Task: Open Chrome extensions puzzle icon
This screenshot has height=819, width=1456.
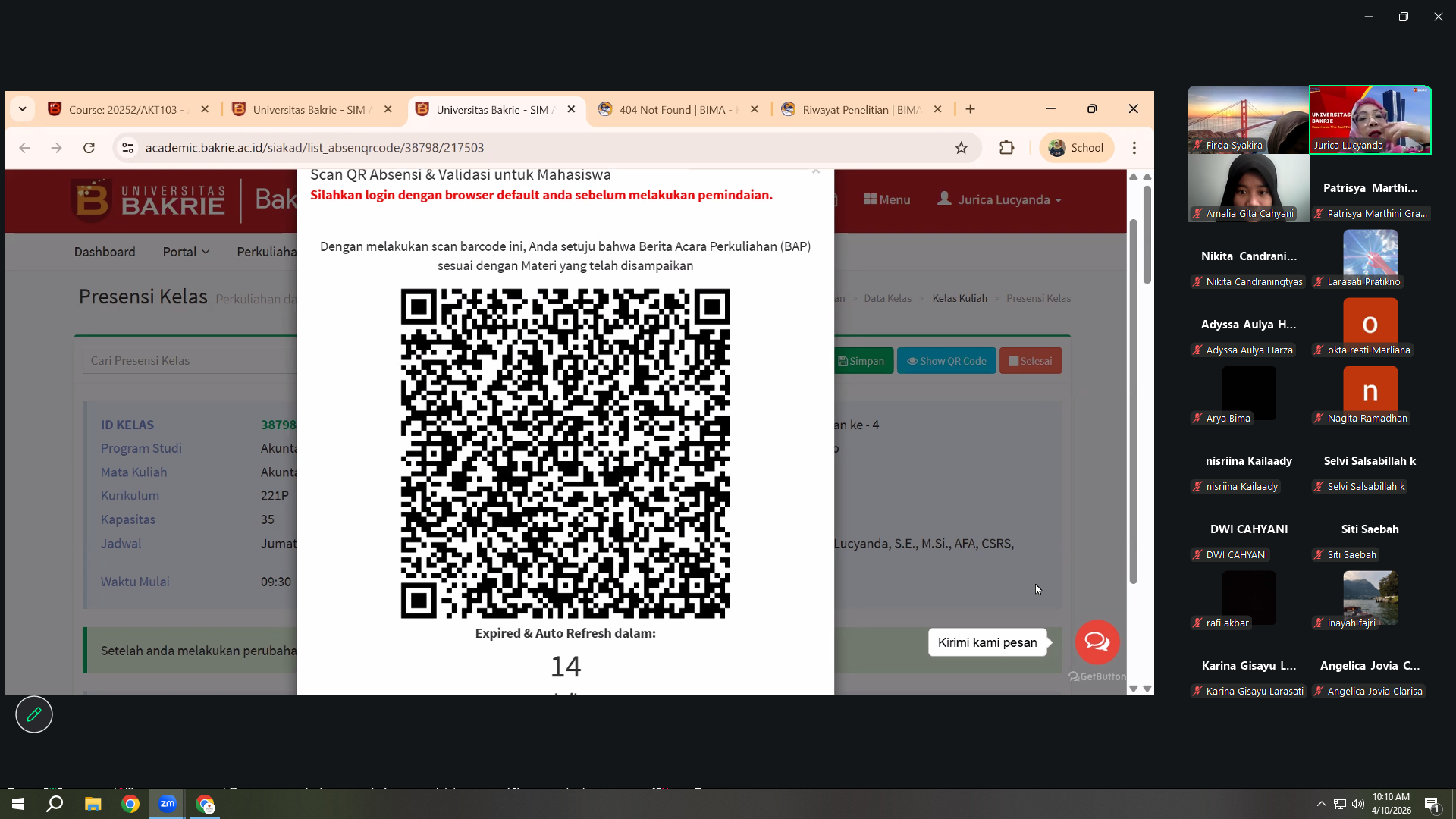Action: coord(1007,148)
